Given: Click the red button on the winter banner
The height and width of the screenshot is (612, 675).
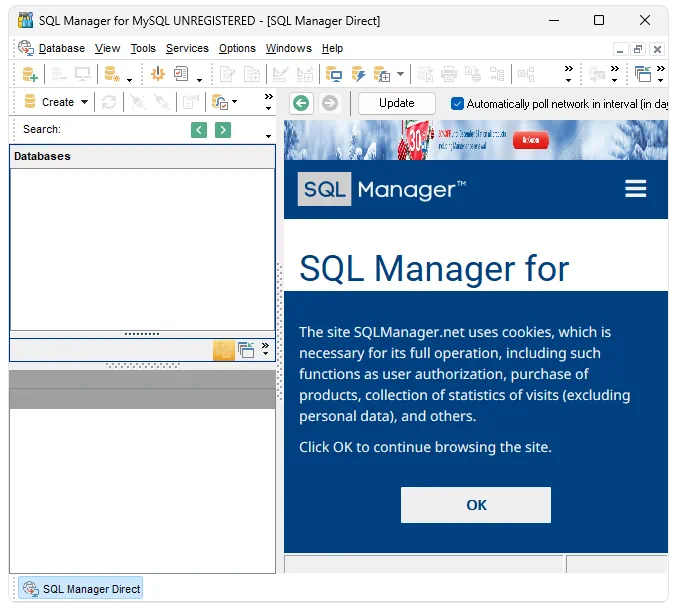Looking at the screenshot, I should 531,140.
